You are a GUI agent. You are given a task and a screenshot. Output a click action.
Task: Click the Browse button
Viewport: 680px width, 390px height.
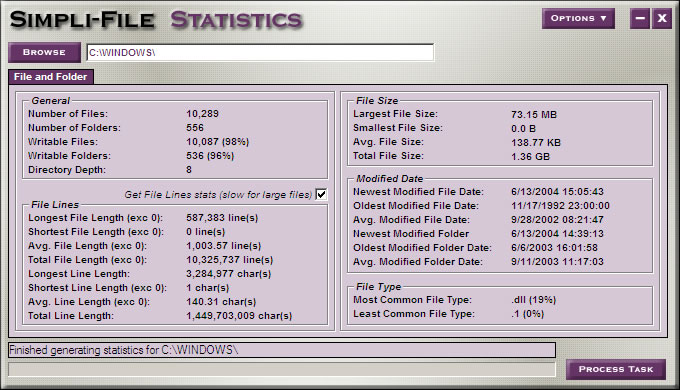point(44,52)
